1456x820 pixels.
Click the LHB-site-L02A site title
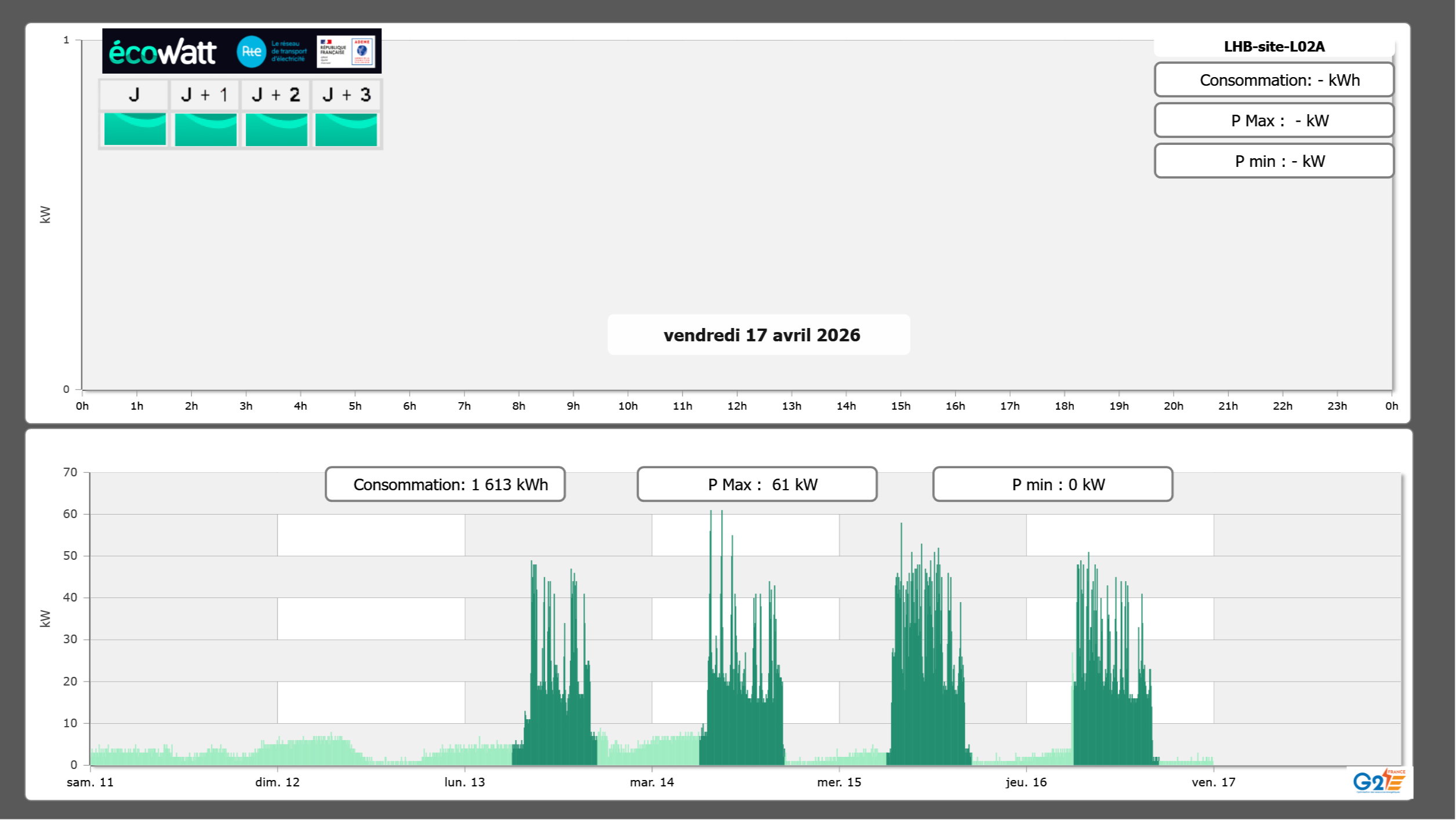click(1273, 47)
